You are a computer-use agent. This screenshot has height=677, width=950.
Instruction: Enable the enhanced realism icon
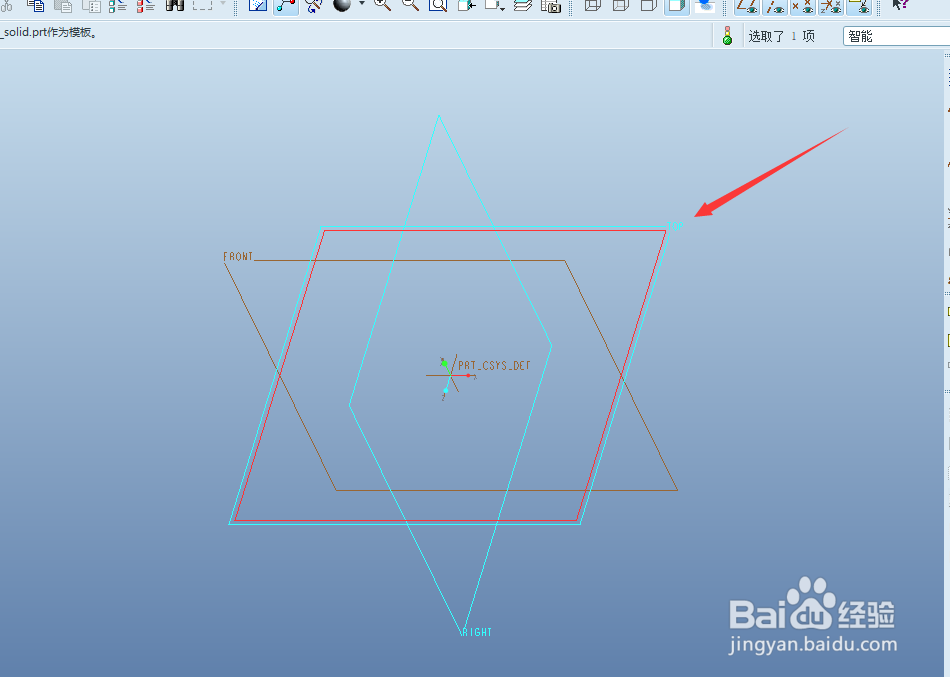705,5
